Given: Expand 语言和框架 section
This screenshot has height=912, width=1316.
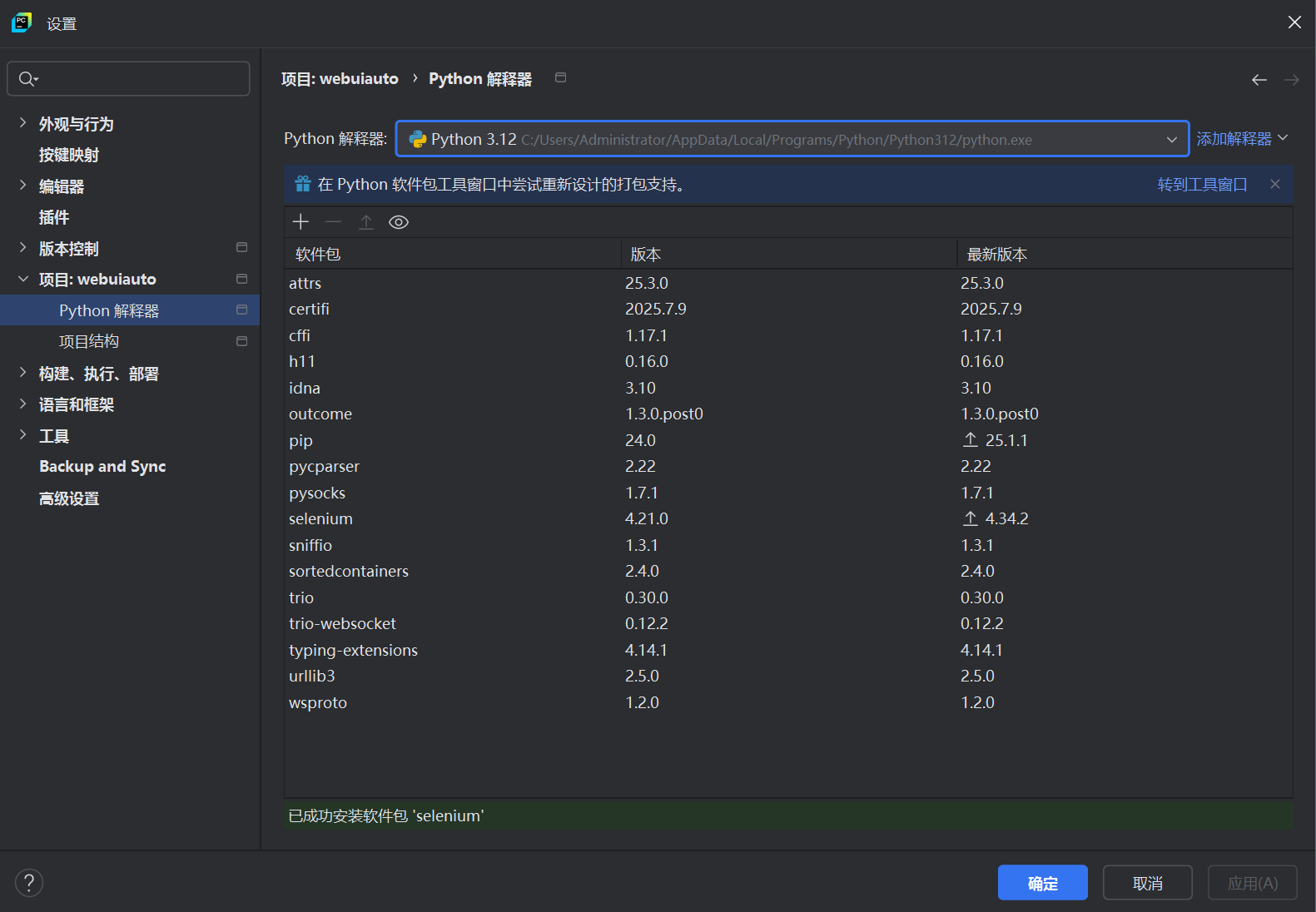Looking at the screenshot, I should click(22, 404).
